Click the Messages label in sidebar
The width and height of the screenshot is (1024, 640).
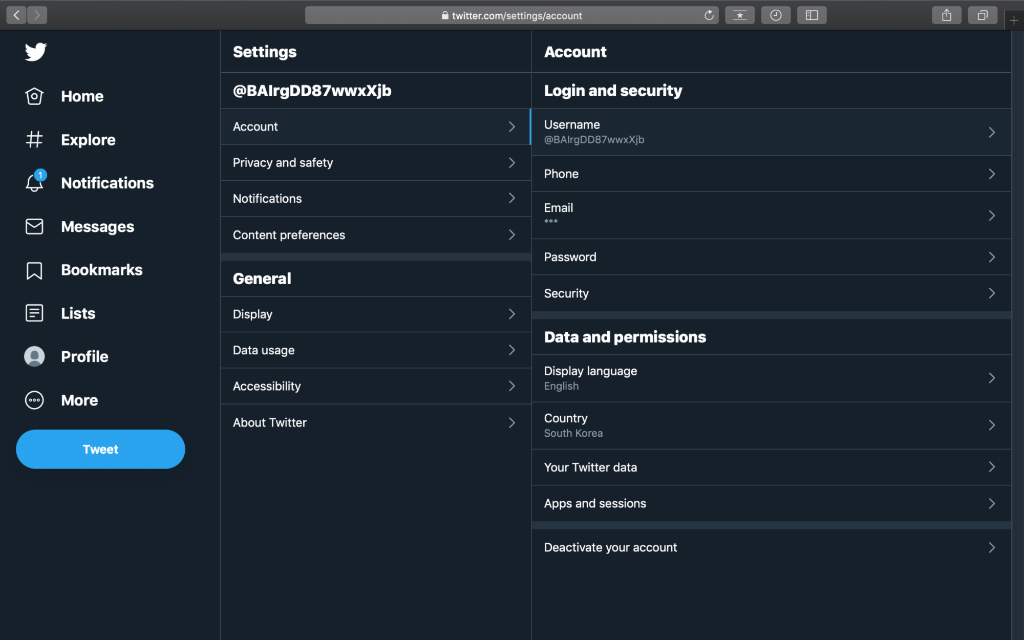click(97, 227)
